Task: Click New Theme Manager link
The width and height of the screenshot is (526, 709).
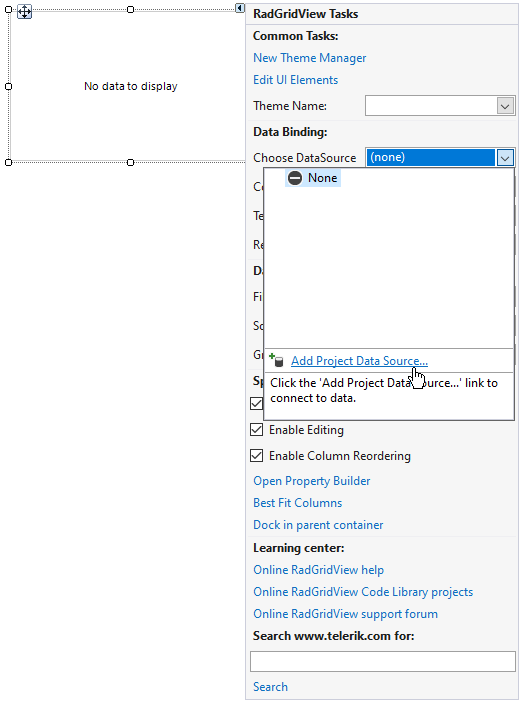Action: tap(309, 58)
